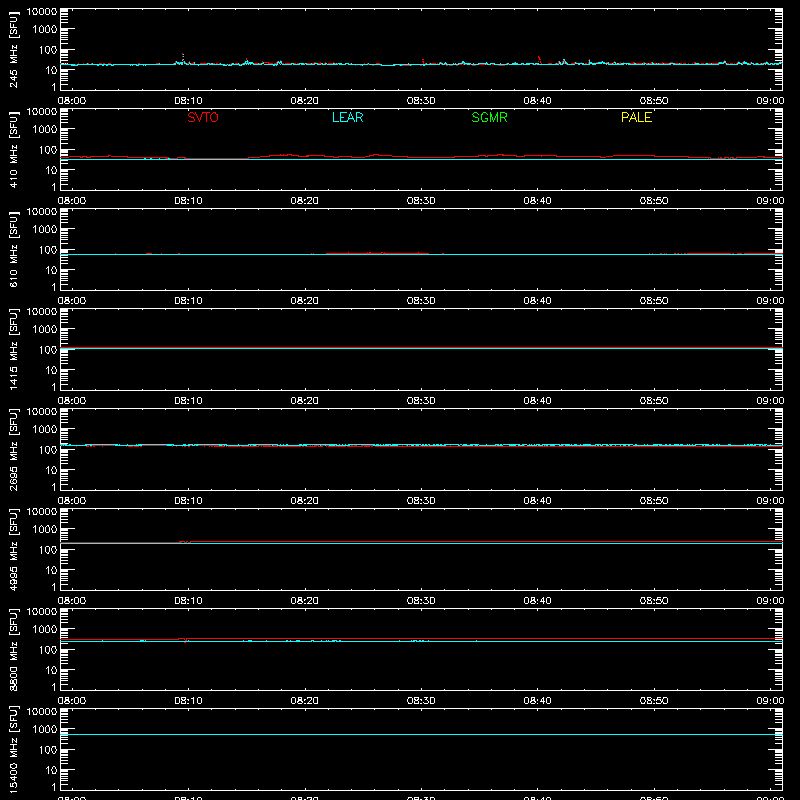Click 08:10 tick label below 245 MHz plot
Screen dimensions: 800x800
(x=188, y=101)
